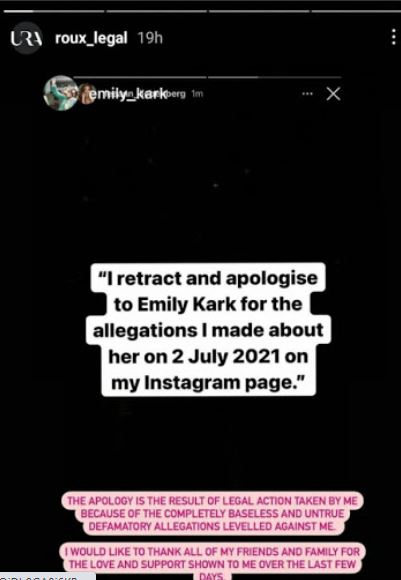
Task: Jump to the fourth story progress segment
Action: [356, 11]
